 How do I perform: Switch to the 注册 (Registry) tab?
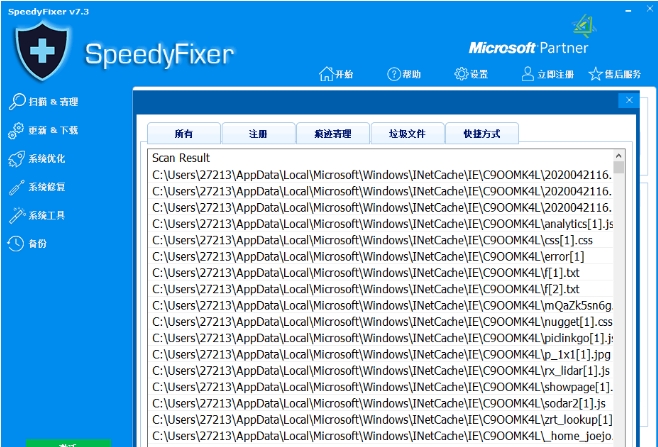click(x=258, y=133)
